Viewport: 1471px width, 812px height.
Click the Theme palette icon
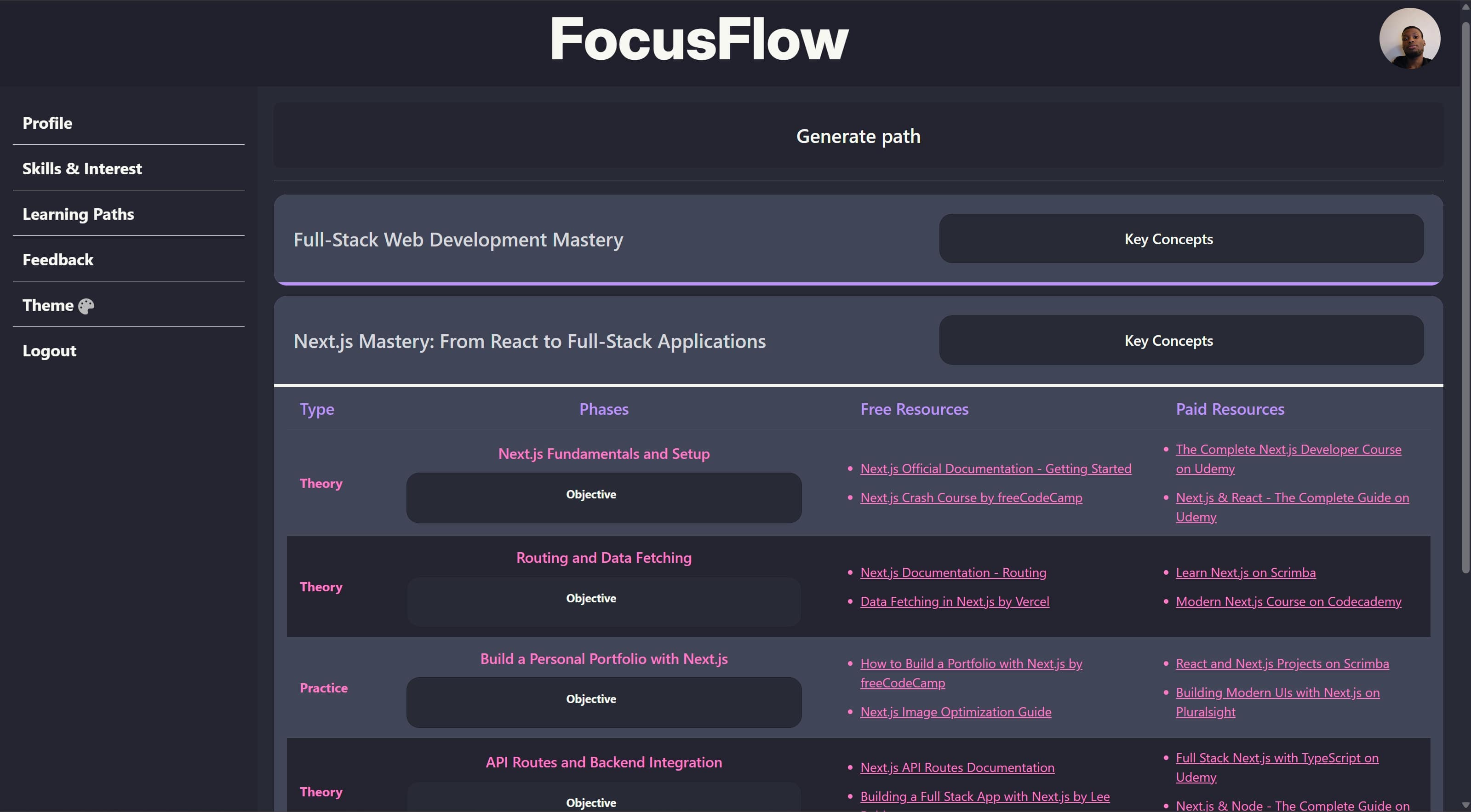click(86, 306)
